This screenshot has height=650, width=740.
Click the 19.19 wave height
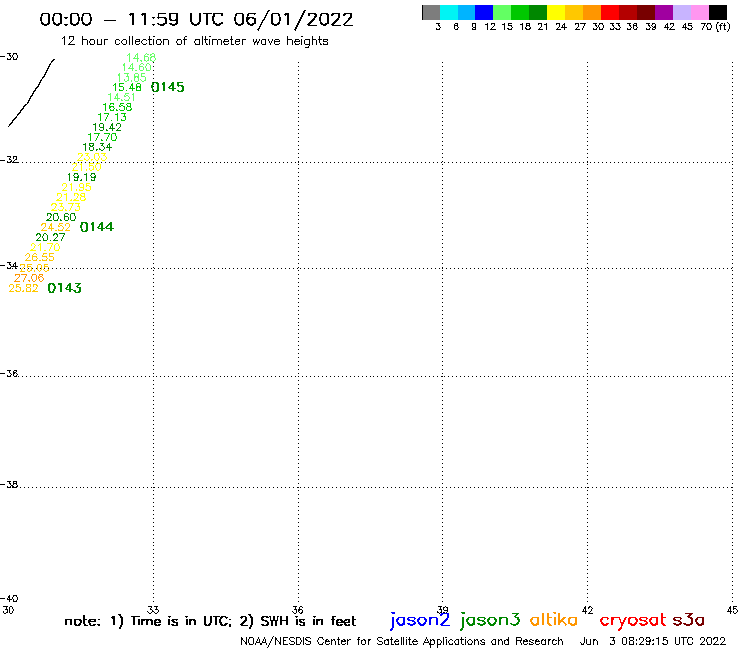click(81, 177)
